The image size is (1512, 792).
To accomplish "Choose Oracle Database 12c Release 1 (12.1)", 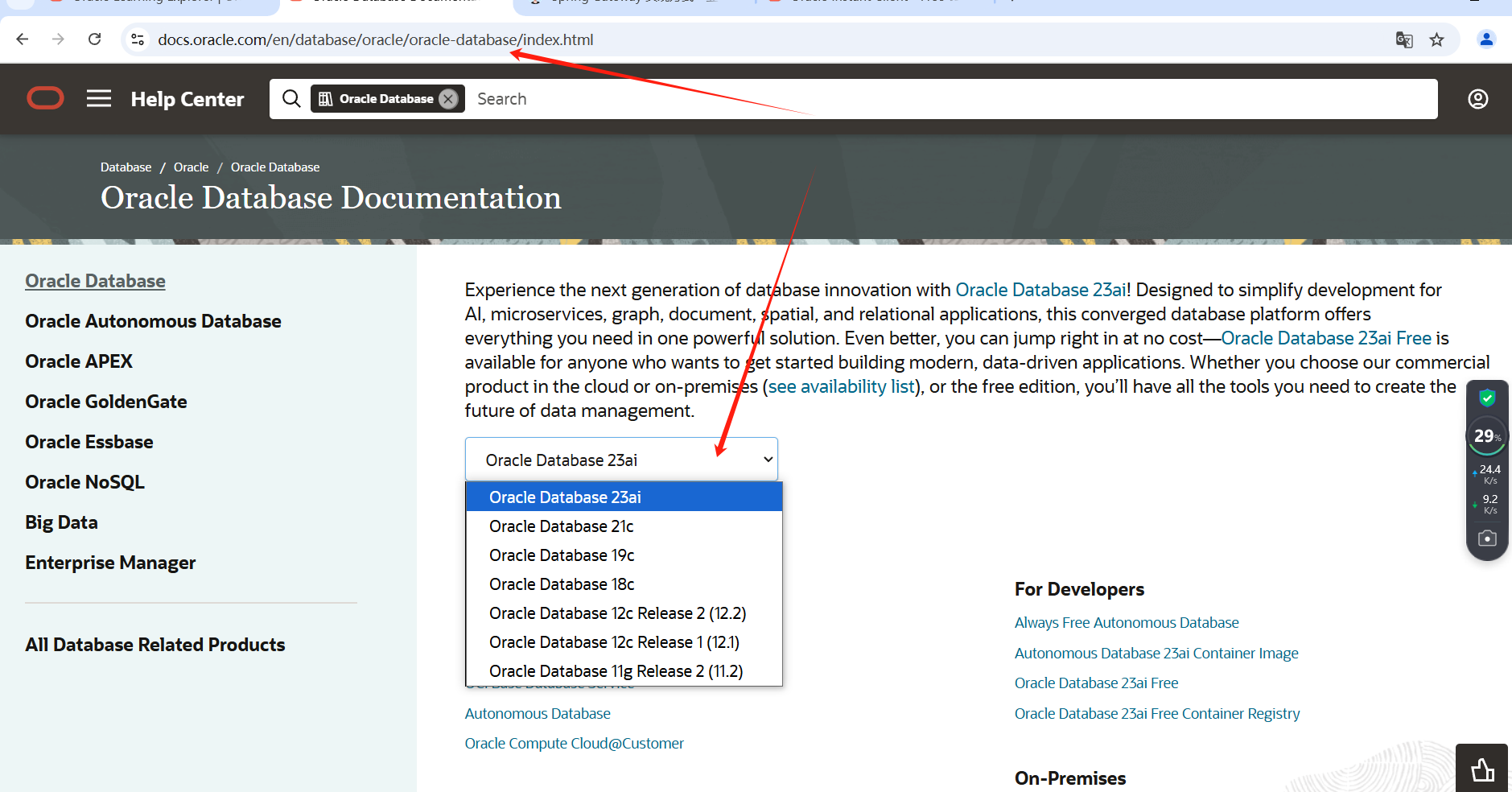I will [624, 641].
